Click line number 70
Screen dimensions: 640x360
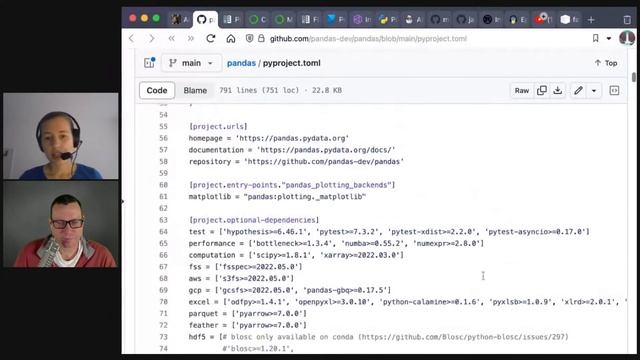163,302
